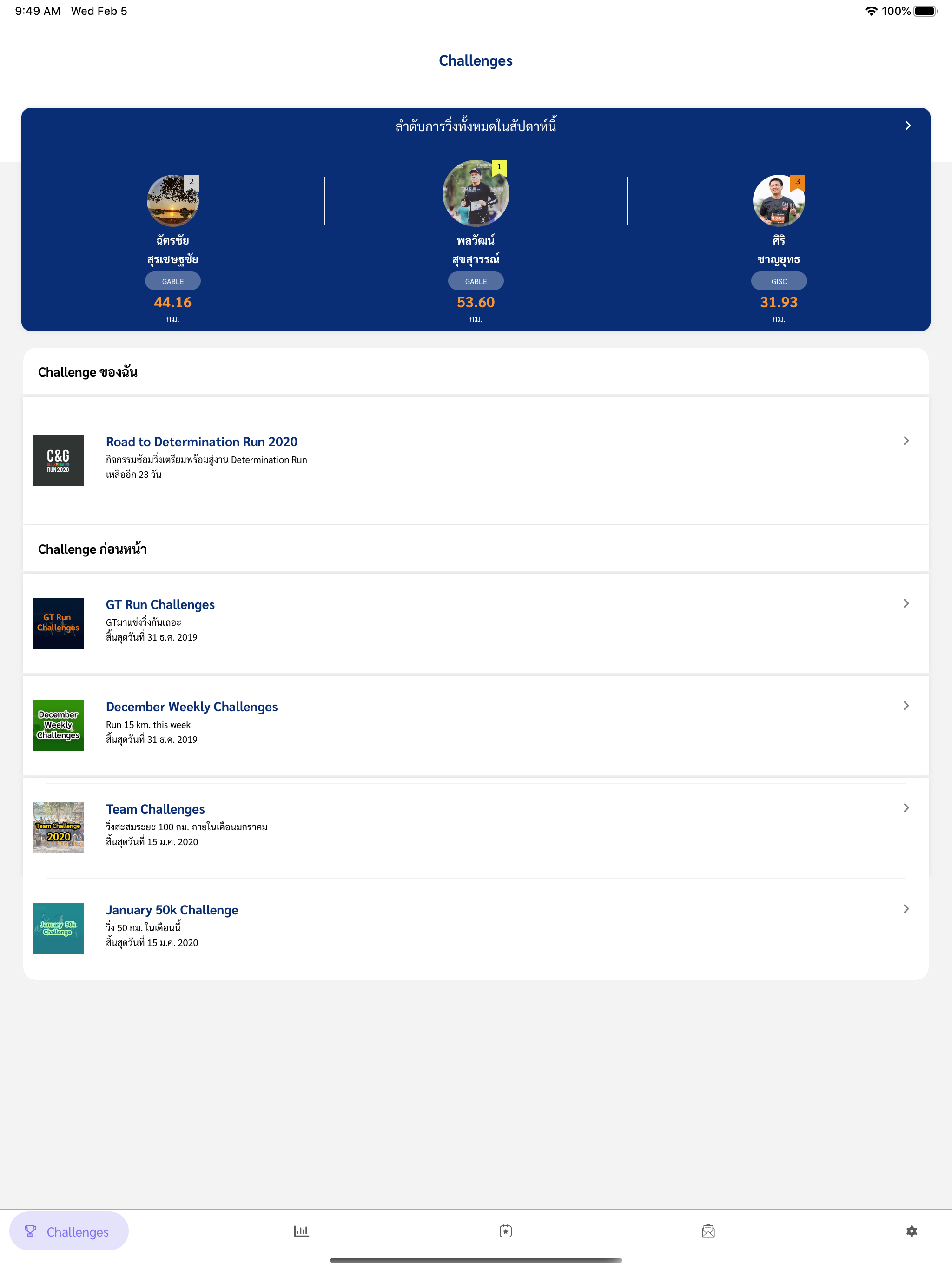This screenshot has width=952, height=1270.
Task: Open the calendar star events tab
Action: (505, 1231)
